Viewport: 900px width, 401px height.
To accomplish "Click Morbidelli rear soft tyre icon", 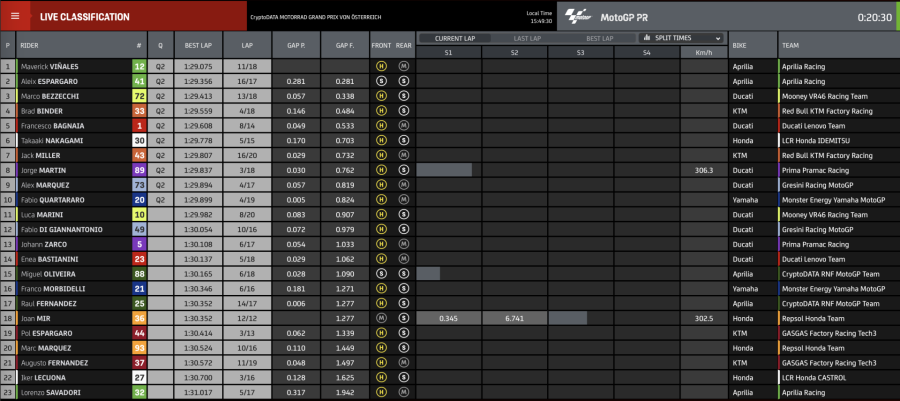I will click(x=404, y=289).
